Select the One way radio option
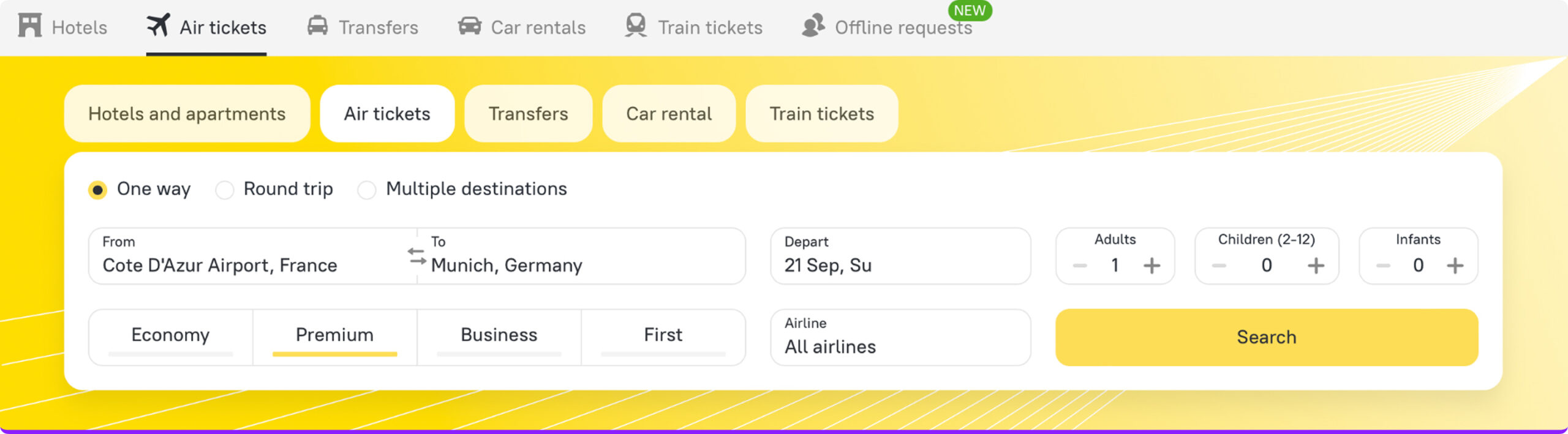The width and height of the screenshot is (1568, 434). [97, 190]
